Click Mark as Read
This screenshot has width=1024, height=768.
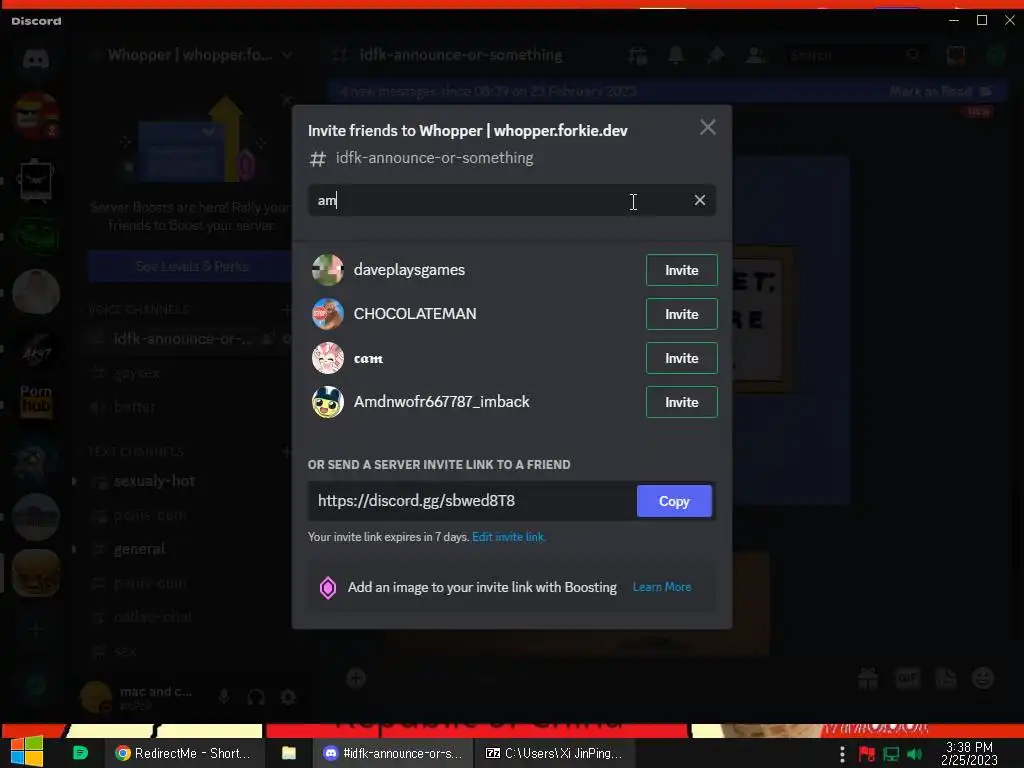940,91
